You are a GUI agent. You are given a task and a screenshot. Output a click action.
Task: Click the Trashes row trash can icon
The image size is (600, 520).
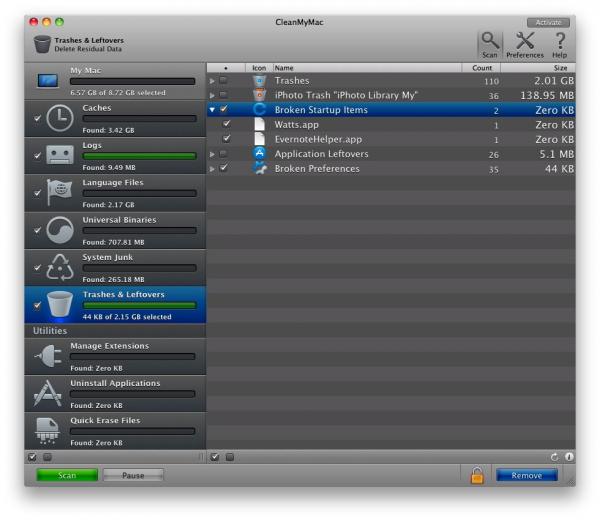pyautogui.click(x=259, y=81)
